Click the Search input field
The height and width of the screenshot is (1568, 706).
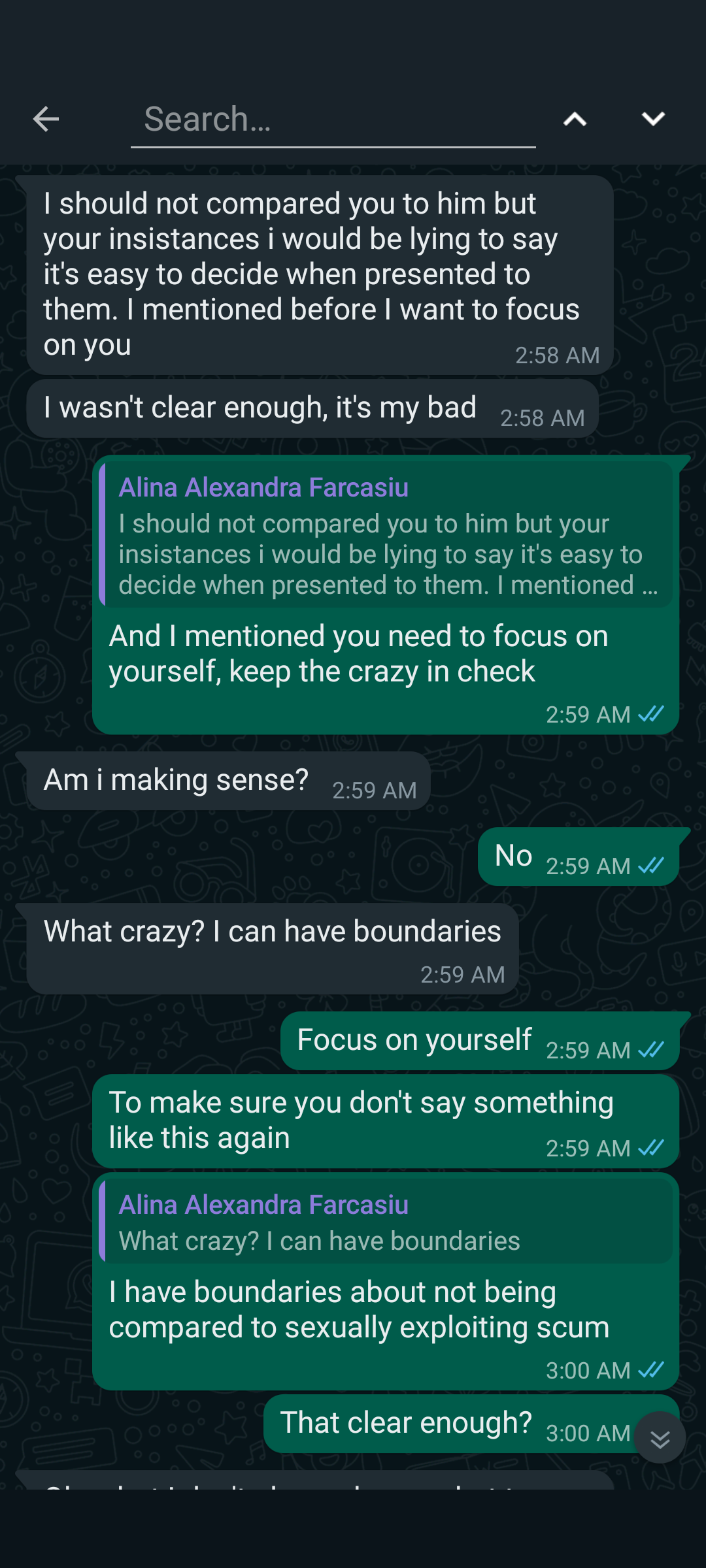tap(333, 120)
